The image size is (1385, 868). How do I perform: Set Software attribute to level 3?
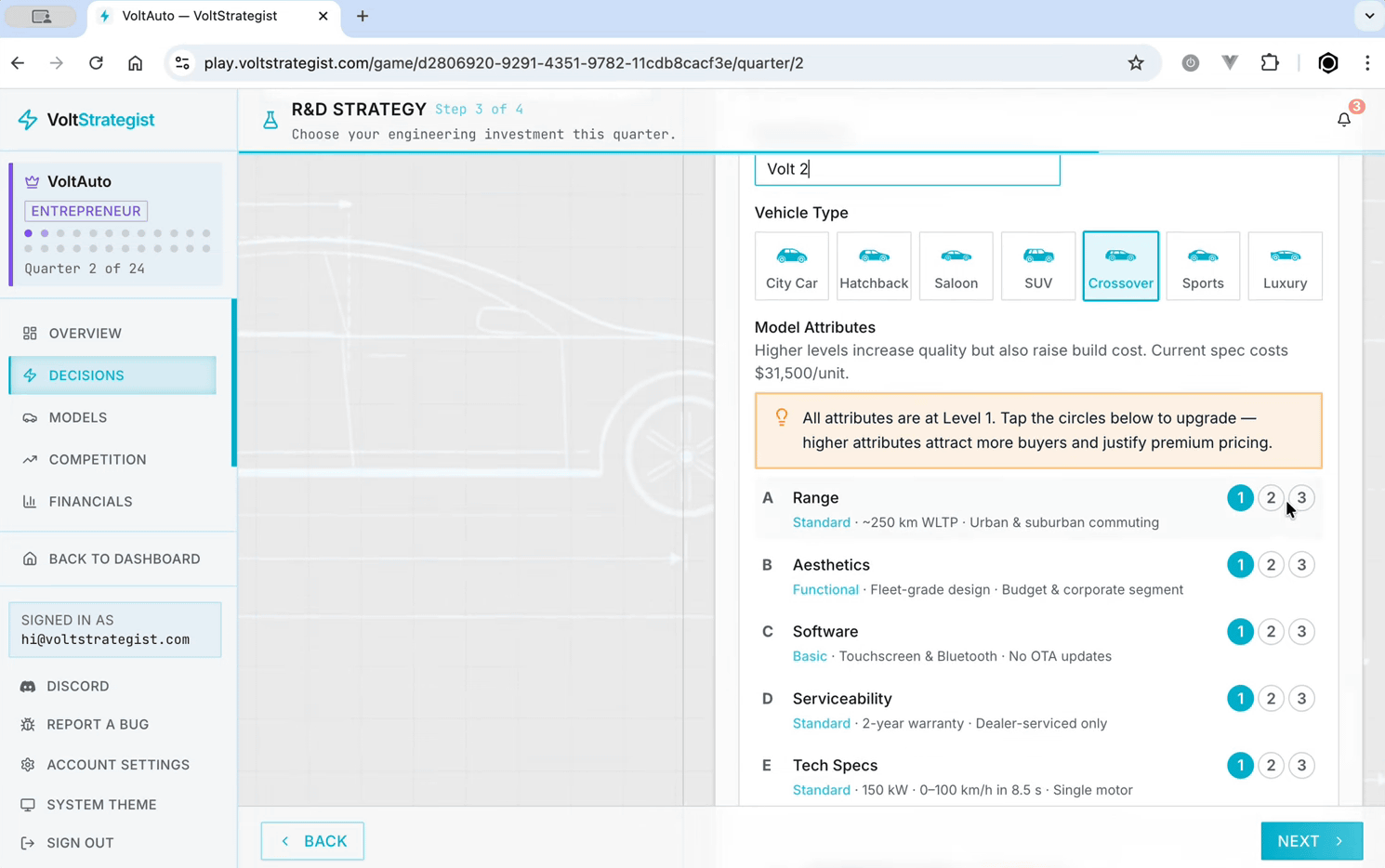pos(1301,632)
